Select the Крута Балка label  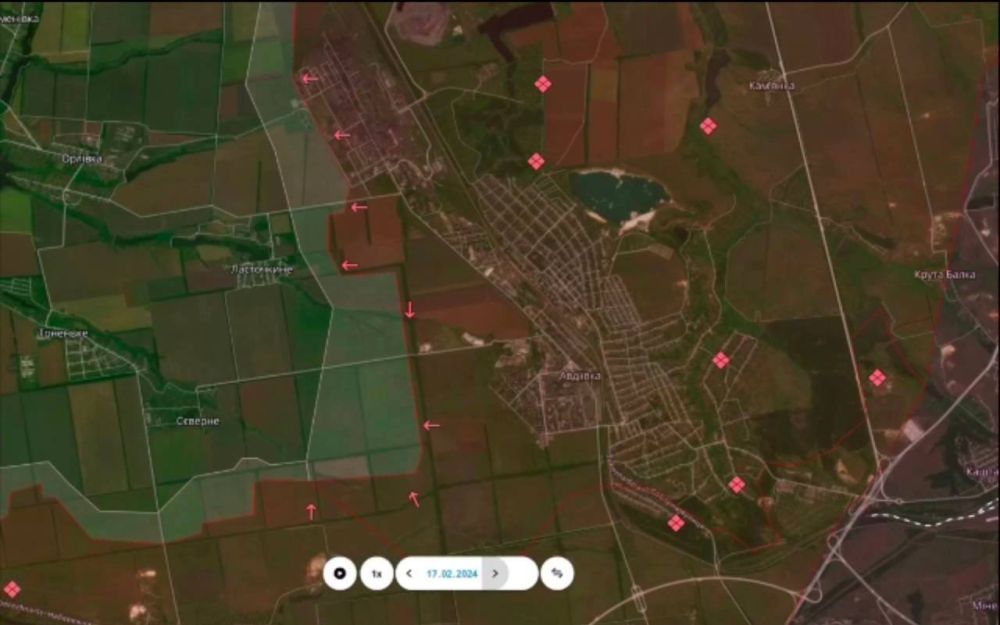click(x=941, y=275)
